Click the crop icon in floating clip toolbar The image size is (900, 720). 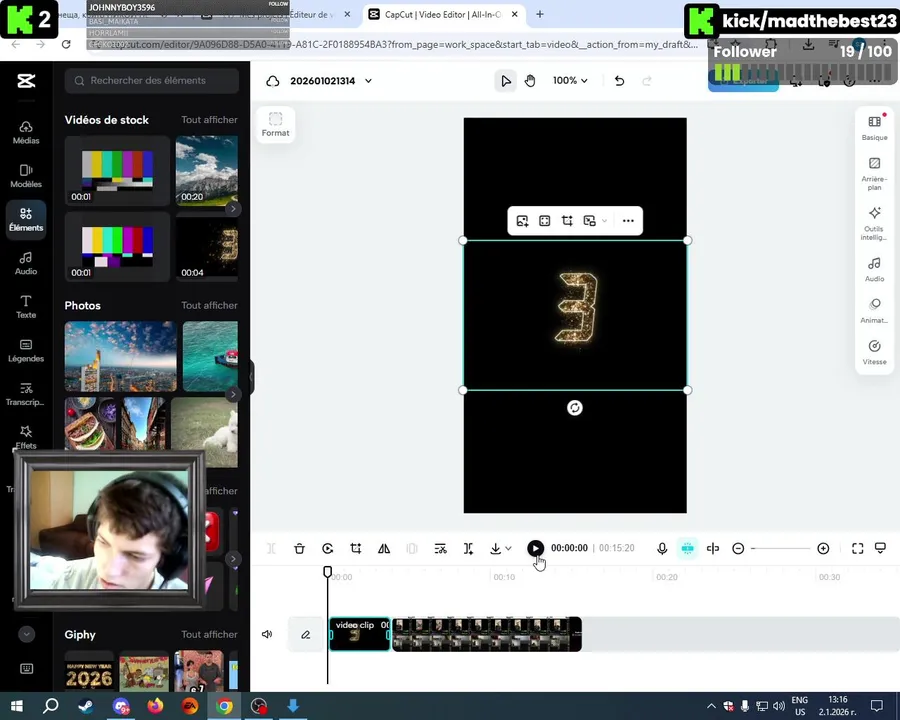pyautogui.click(x=567, y=220)
